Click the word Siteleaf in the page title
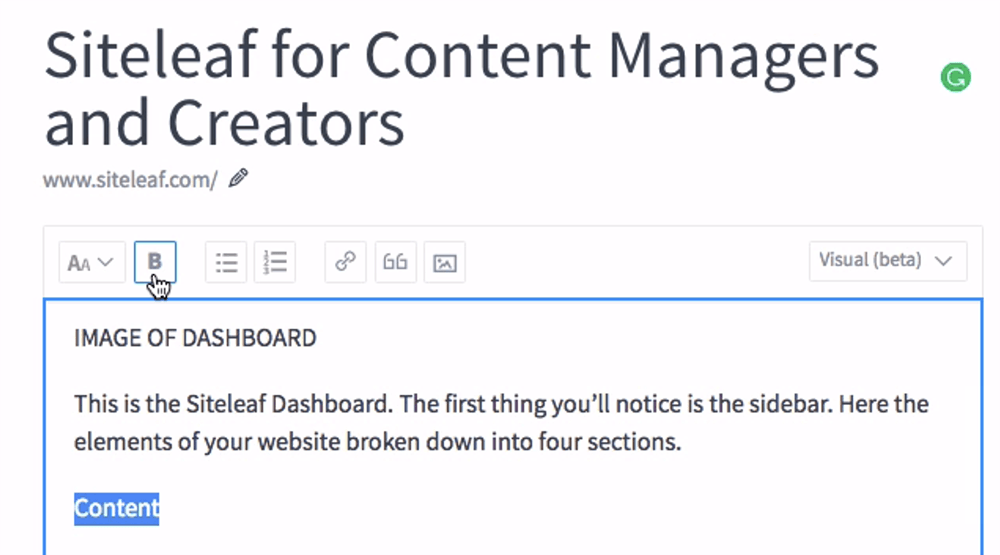The height and width of the screenshot is (555, 1000). pos(151,56)
